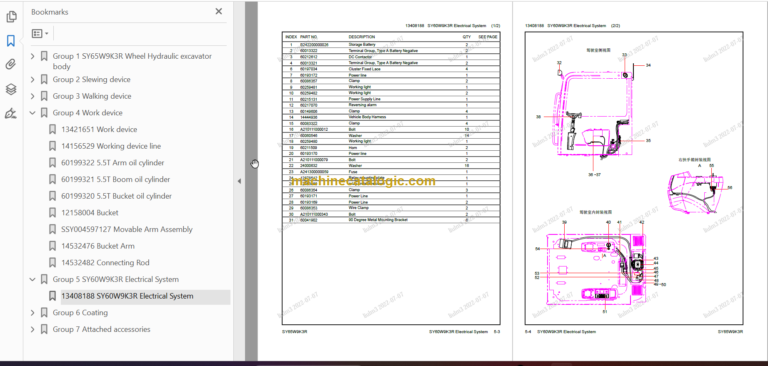Click the Bookmarks panel title
Image resolution: width=768 pixels, height=366 pixels.
[50, 12]
